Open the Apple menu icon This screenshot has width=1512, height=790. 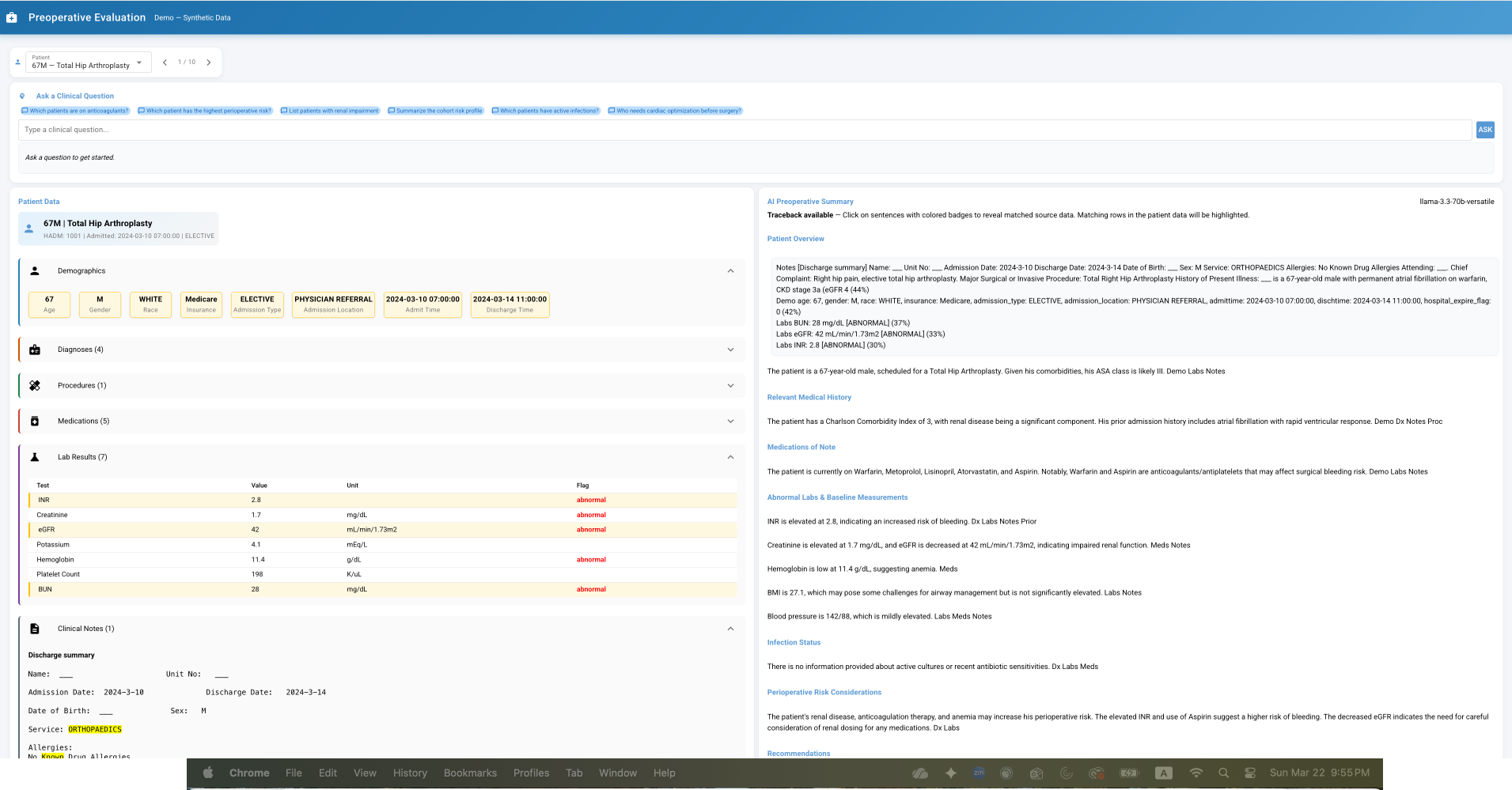tap(208, 773)
